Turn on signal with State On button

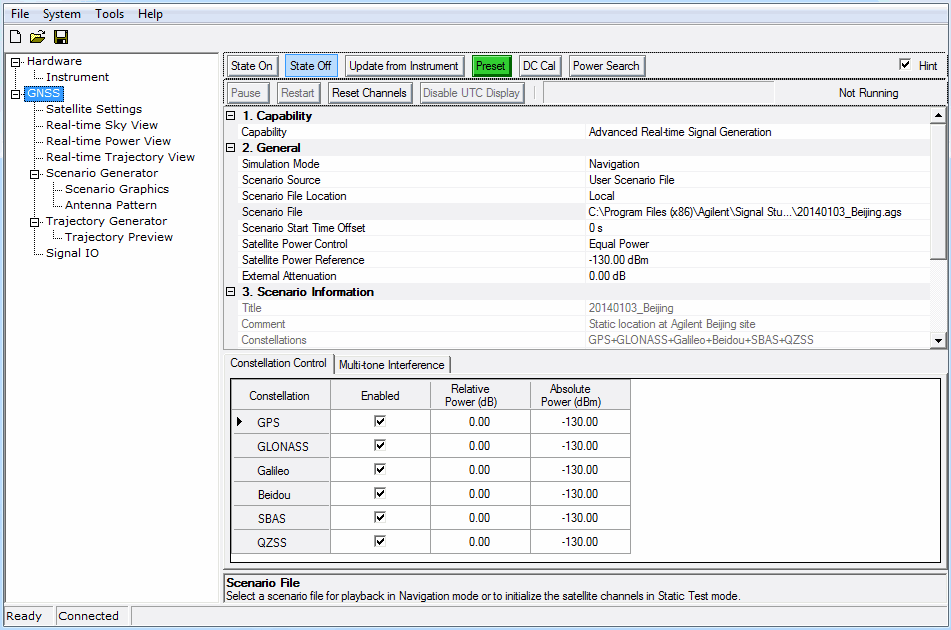(x=251, y=65)
